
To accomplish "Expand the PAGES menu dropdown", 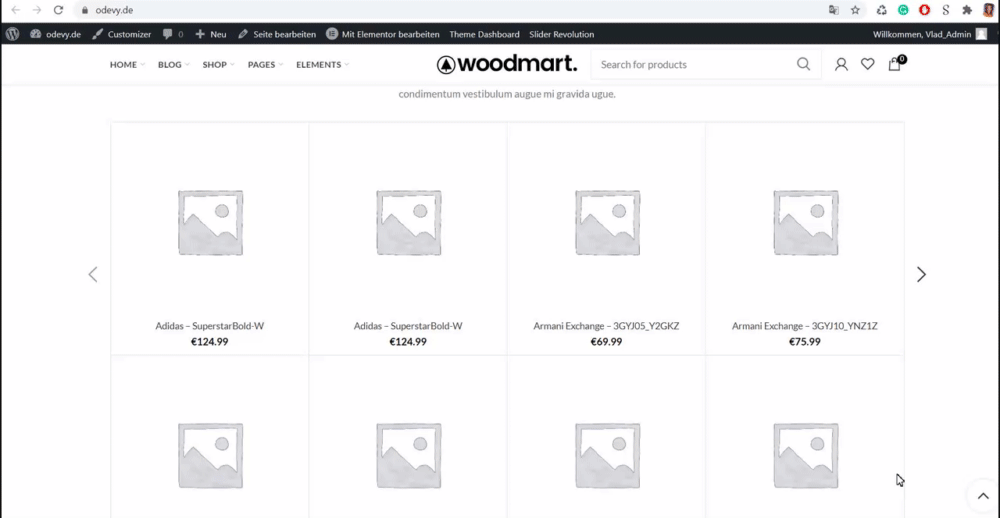I will coord(265,64).
